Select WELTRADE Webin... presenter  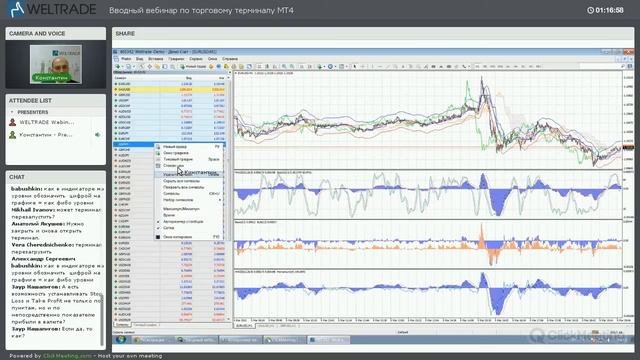(47, 122)
